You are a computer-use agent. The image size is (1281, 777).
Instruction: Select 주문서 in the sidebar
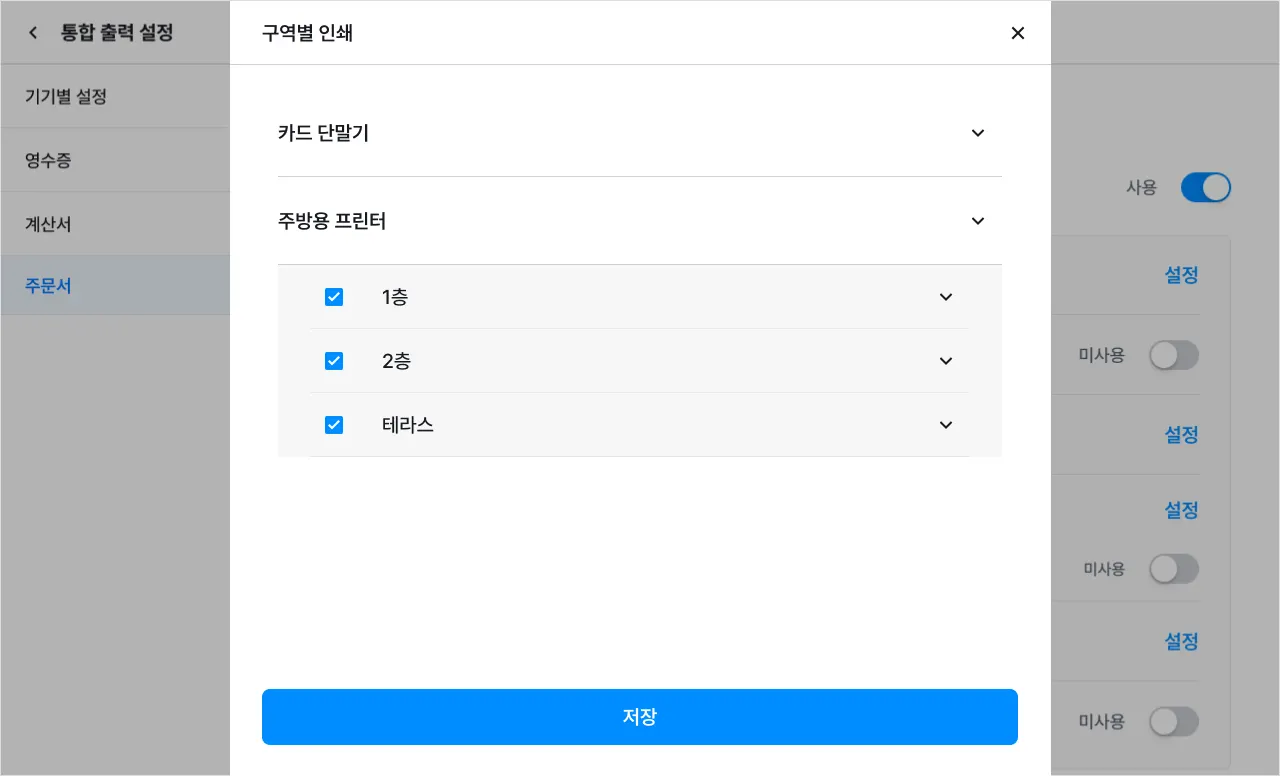point(48,286)
